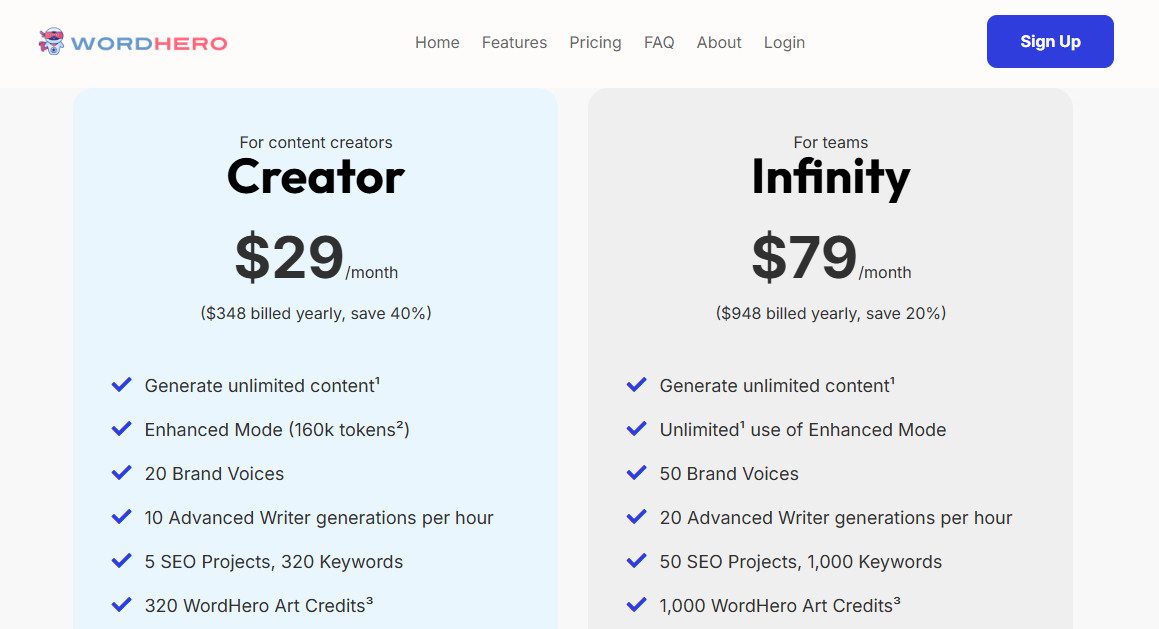This screenshot has width=1159, height=629.
Task: Click the checkmark beside 1,000 WordHero Art Credits
Action: pyautogui.click(x=636, y=604)
